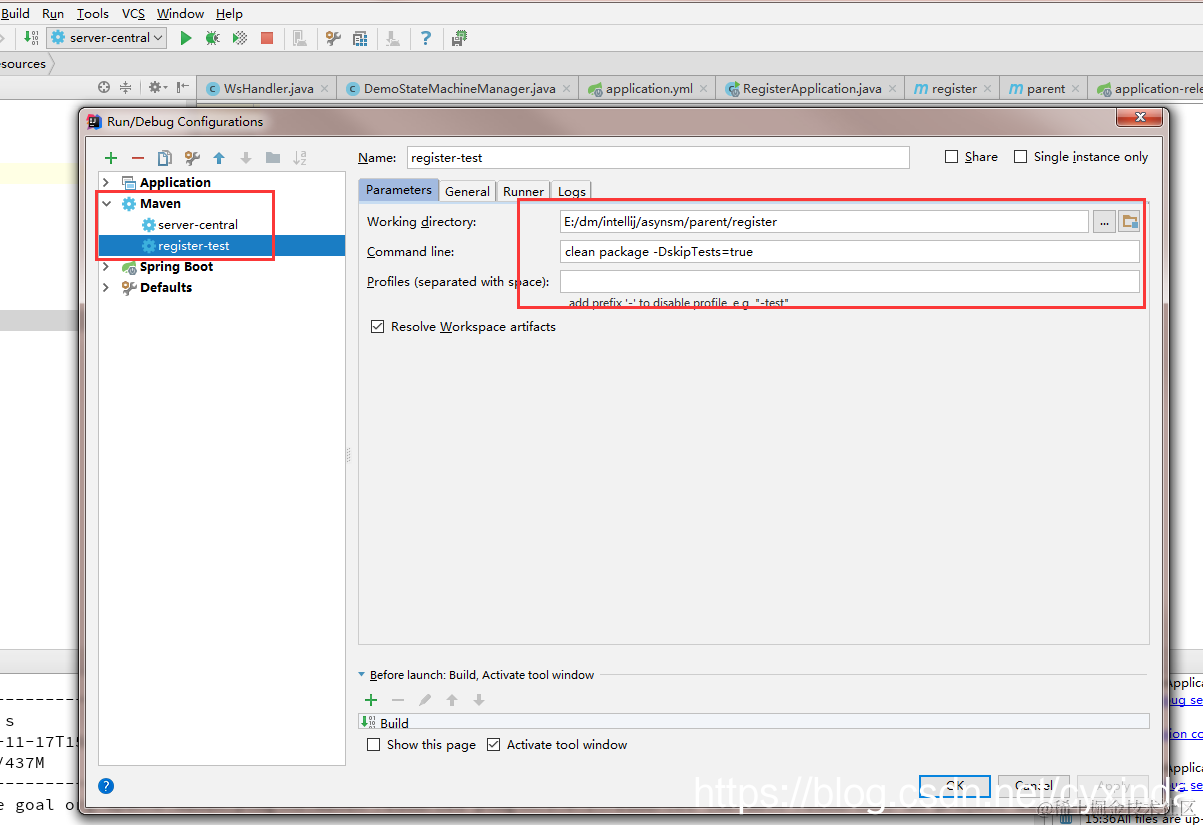Open Project Structure icon in main toolbar
Screen dimensions: 1203x825
(361, 38)
